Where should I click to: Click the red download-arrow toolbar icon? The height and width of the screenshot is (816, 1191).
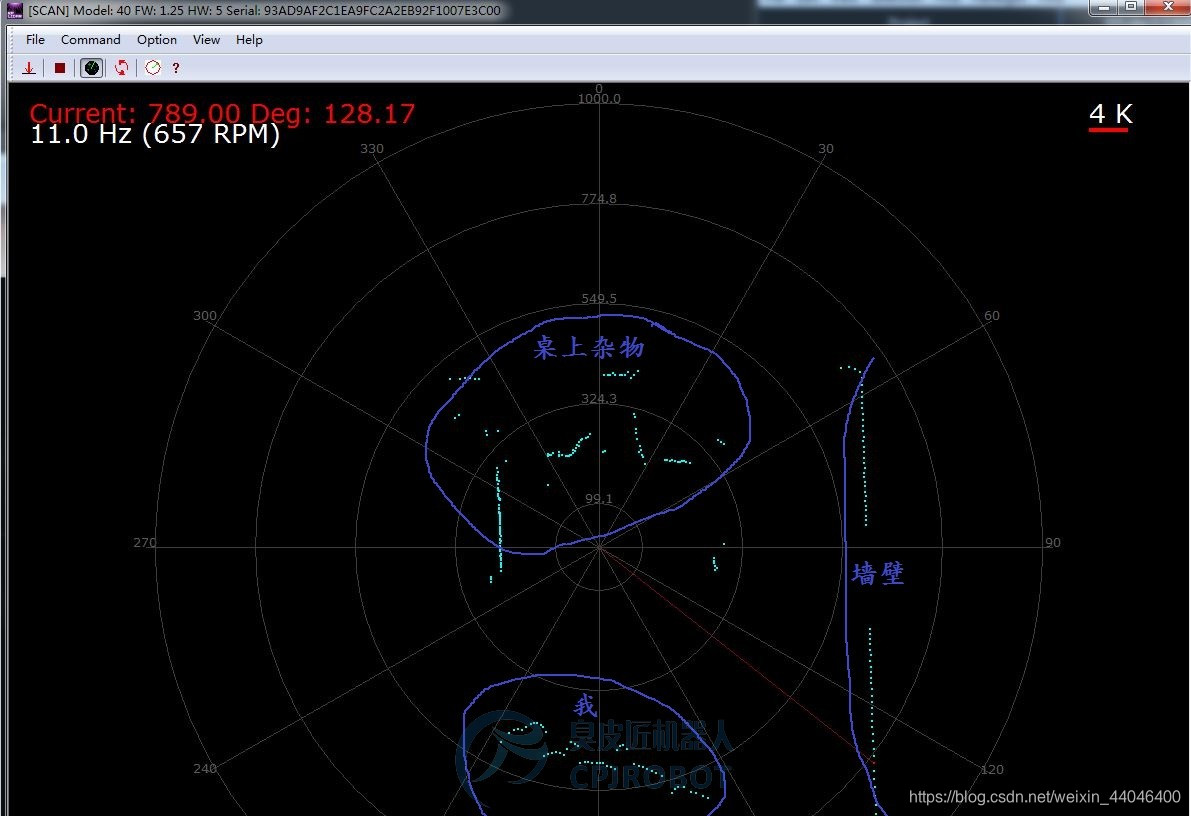click(29, 68)
